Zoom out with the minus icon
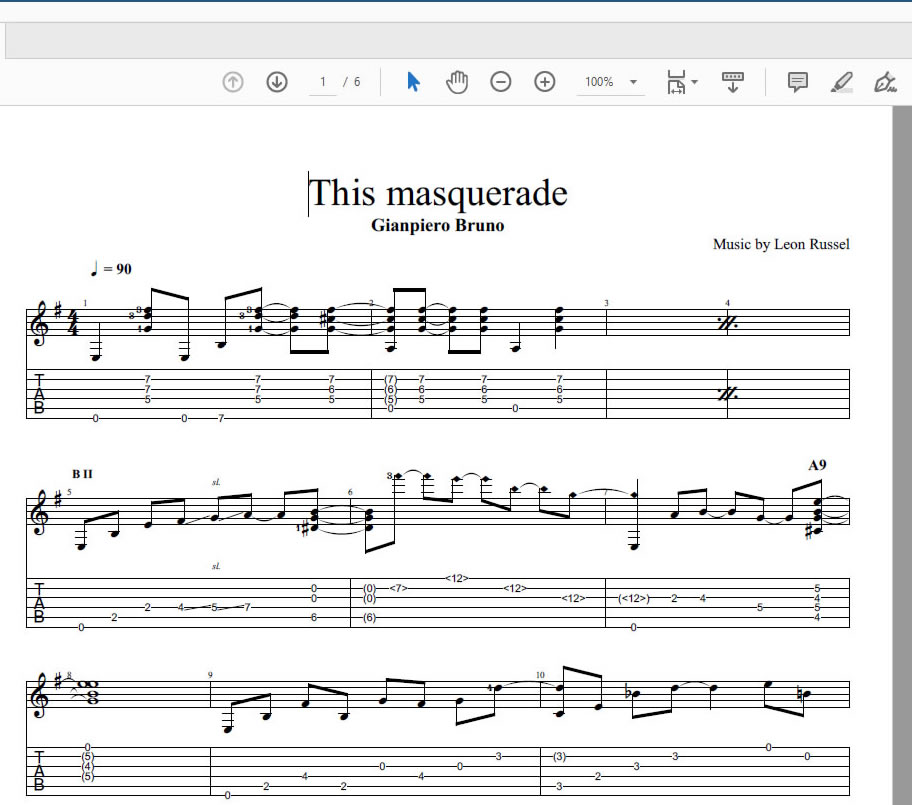The image size is (912, 805). click(x=501, y=82)
